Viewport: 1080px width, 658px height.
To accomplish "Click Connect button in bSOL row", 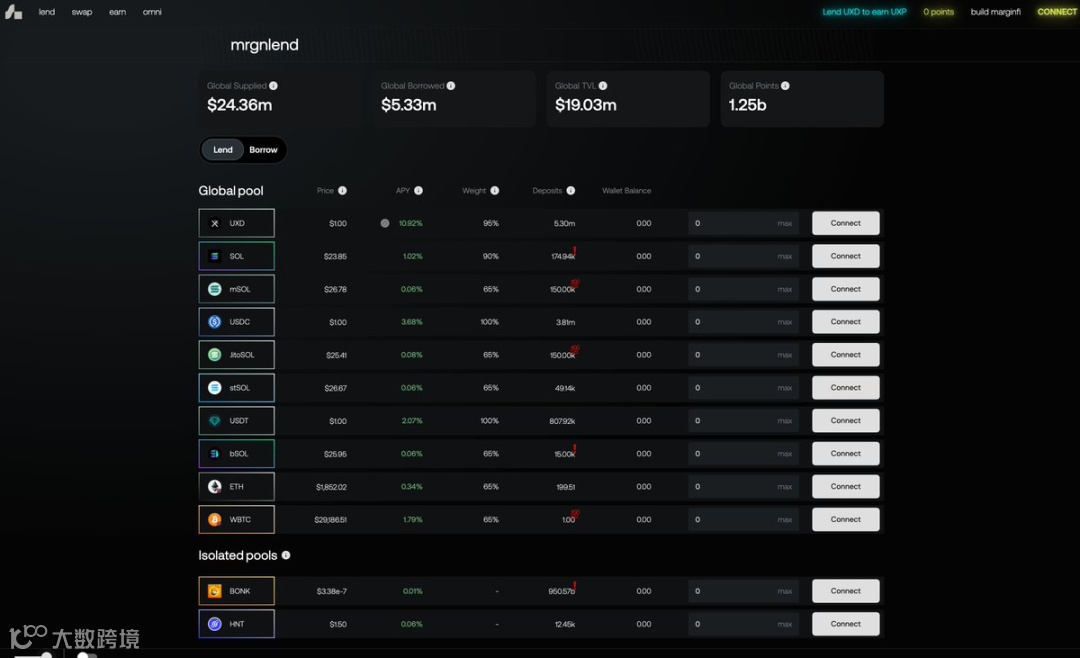I will click(x=846, y=453).
